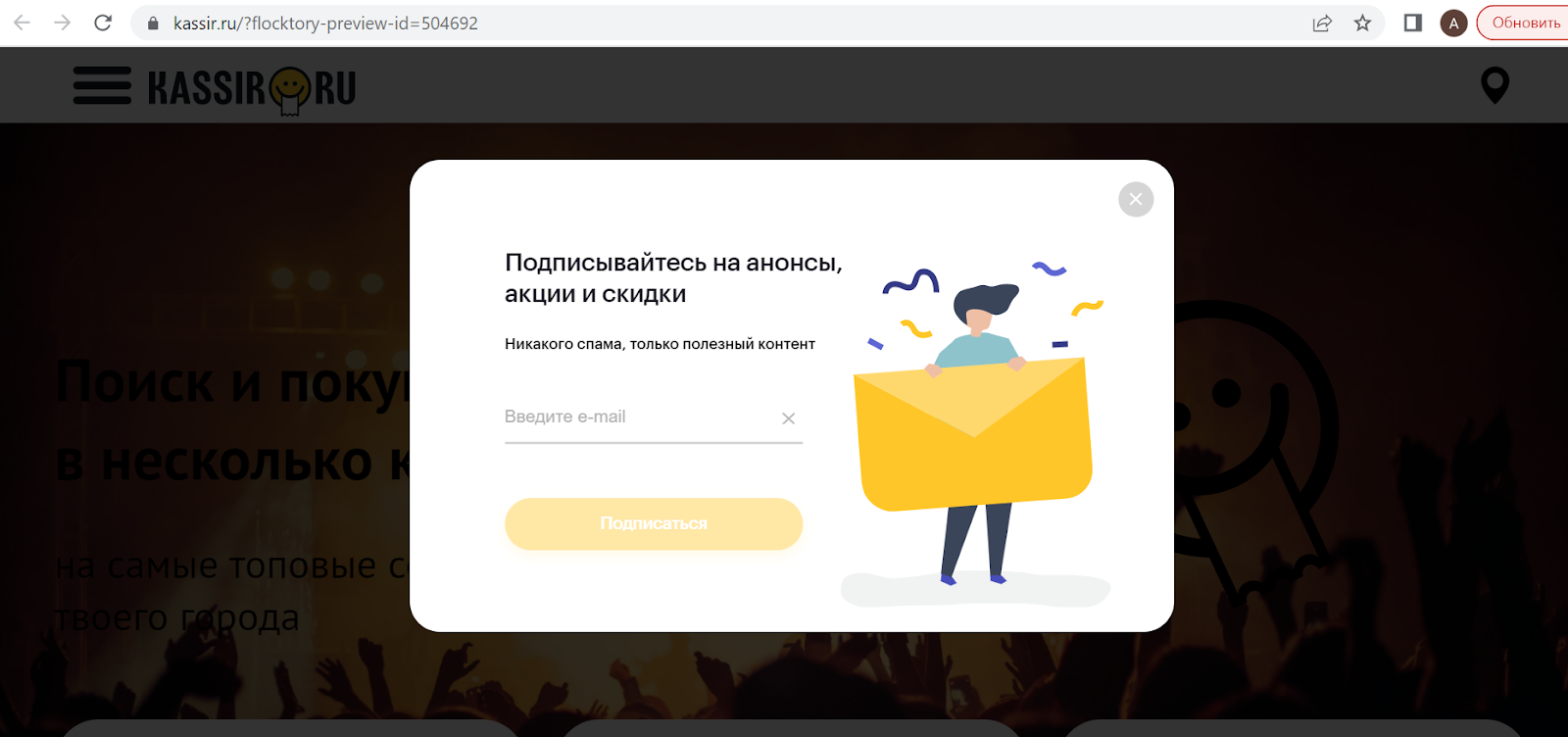Screen dimensions: 1568x737
Task: Click the 'Никакого спама' description text
Action: [x=660, y=344]
